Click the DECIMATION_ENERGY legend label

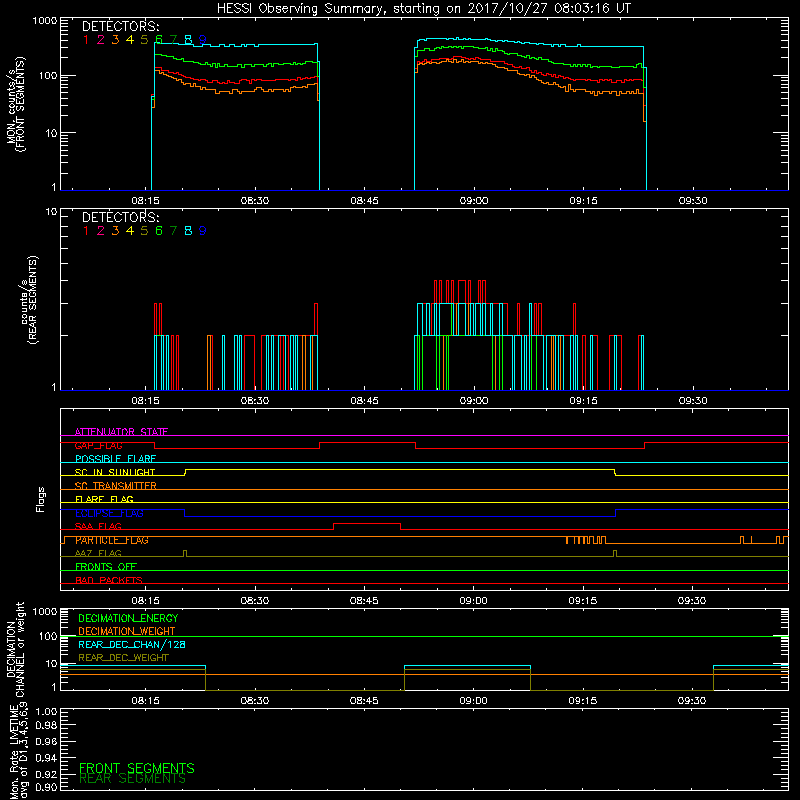pos(128,618)
